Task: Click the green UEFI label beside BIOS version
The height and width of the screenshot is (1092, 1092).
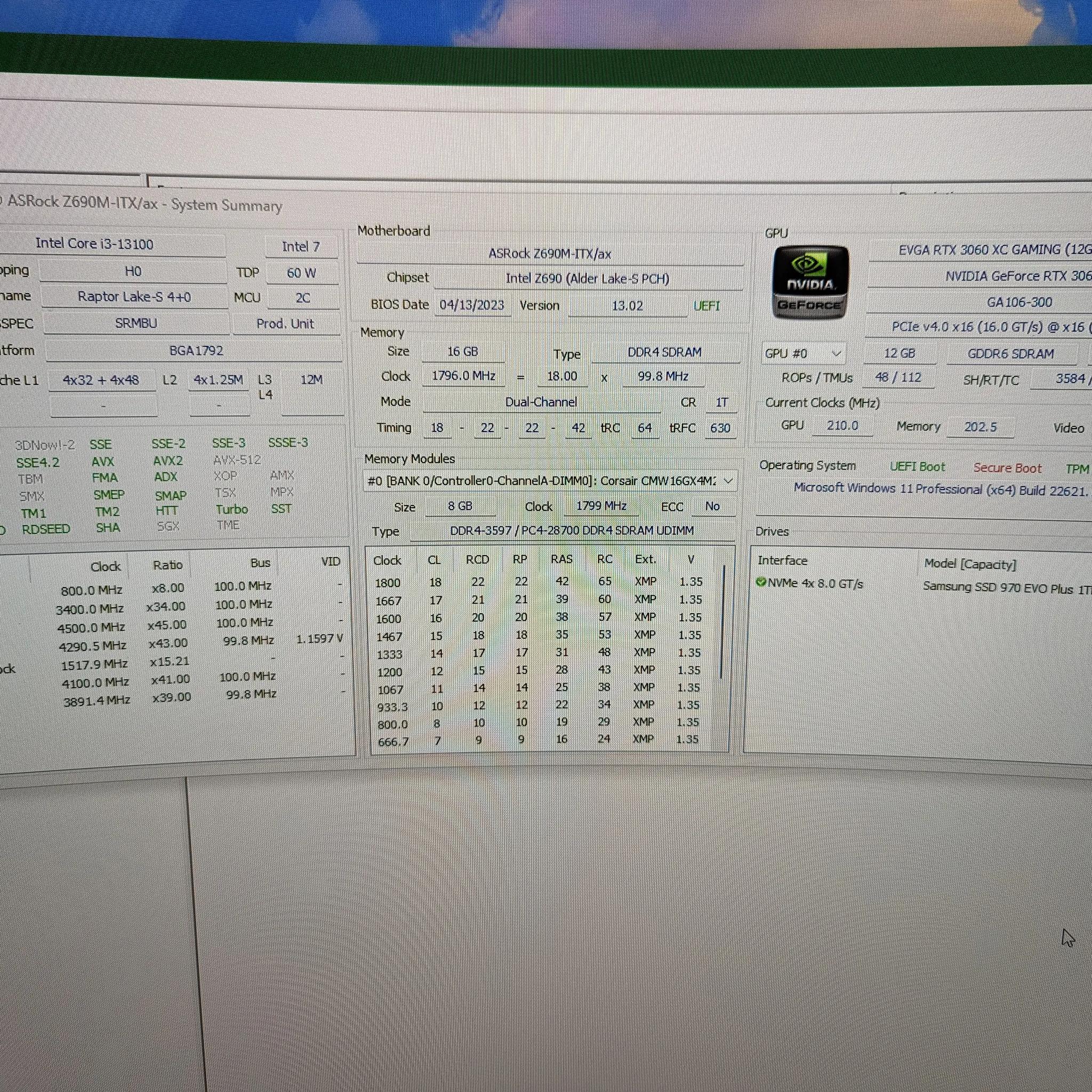Action: click(706, 306)
